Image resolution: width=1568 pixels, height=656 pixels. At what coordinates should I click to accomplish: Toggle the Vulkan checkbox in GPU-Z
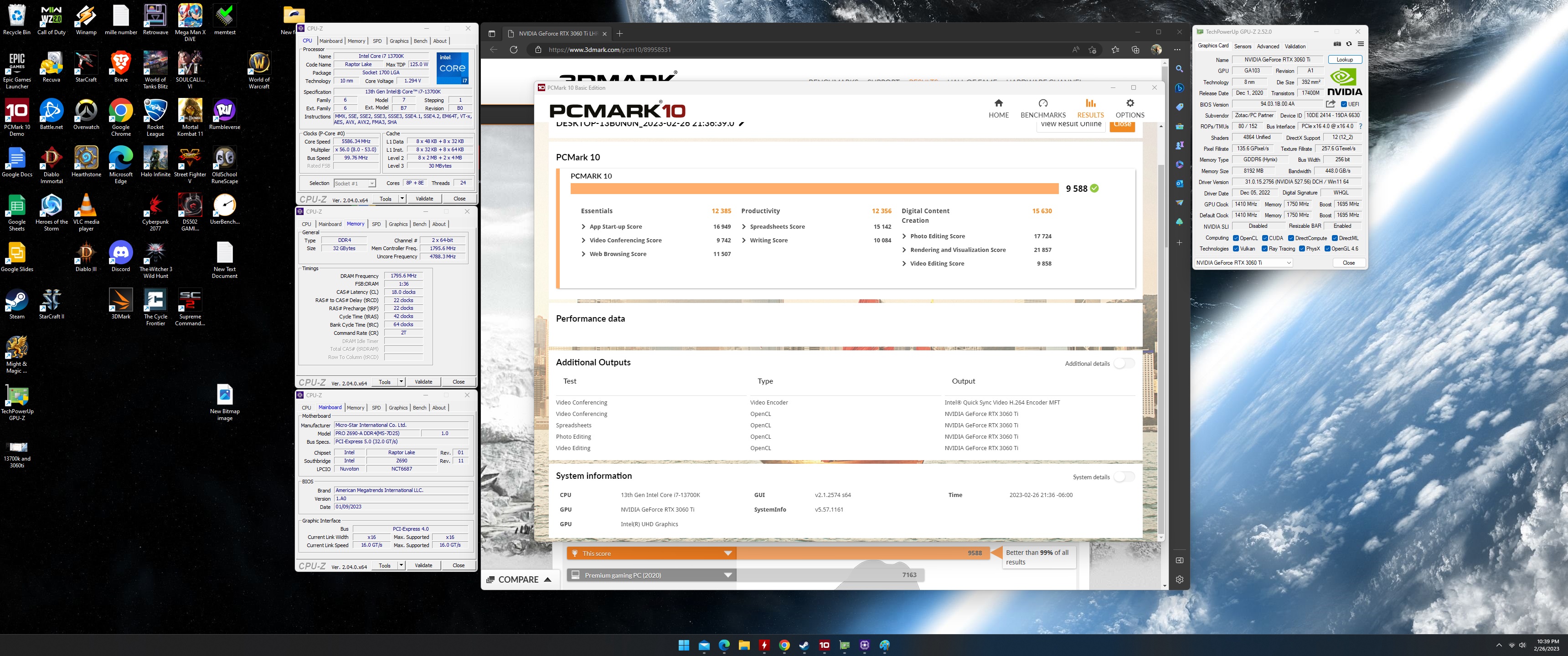pos(1236,248)
